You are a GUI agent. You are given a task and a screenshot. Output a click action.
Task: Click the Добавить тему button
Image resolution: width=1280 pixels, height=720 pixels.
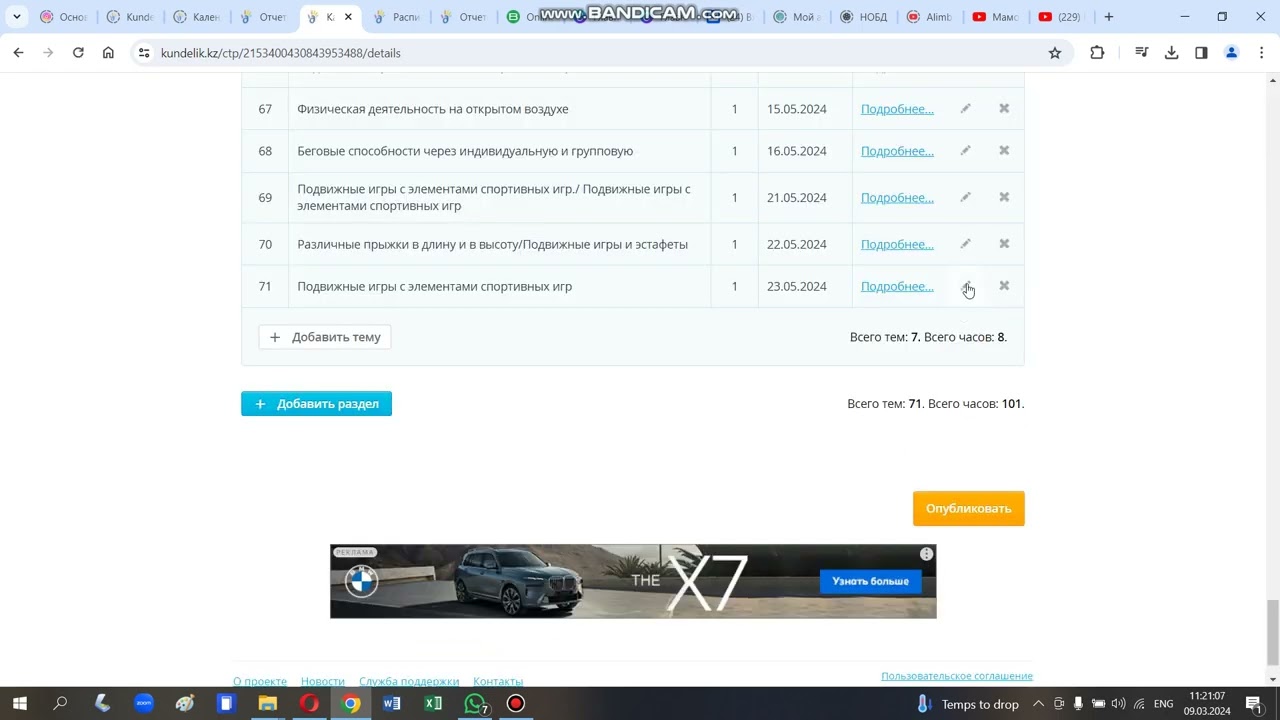coord(325,337)
